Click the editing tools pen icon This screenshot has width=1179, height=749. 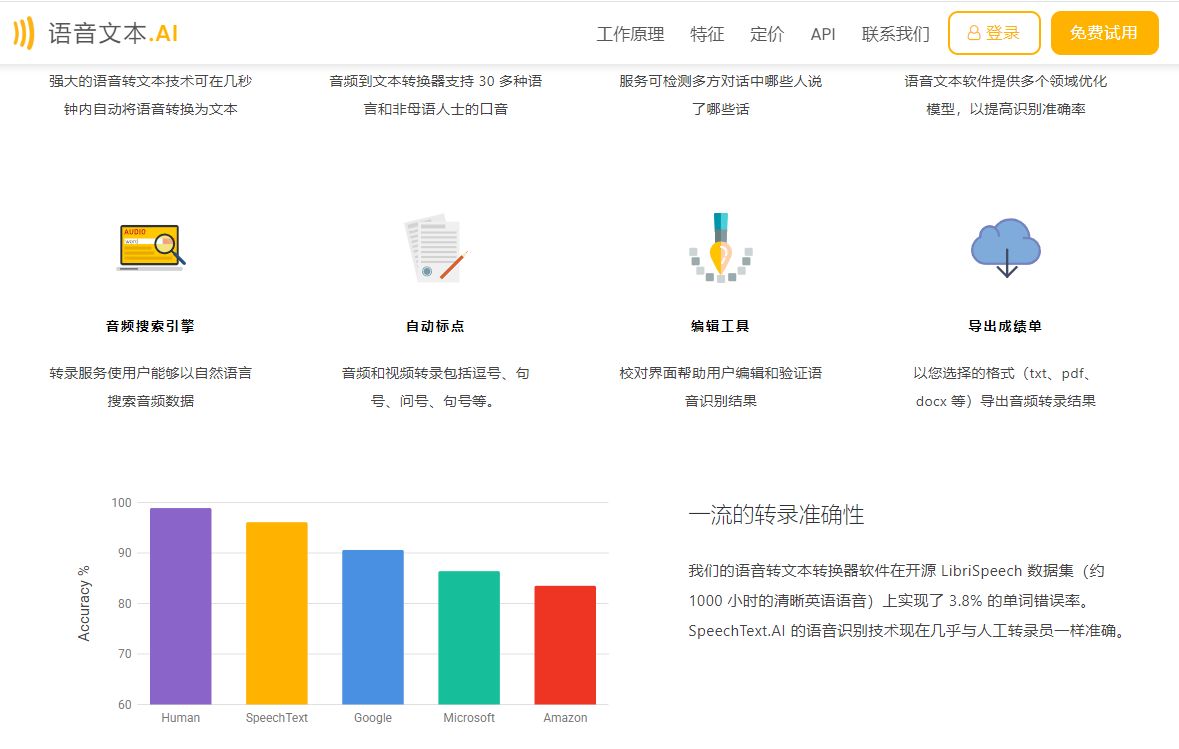pyautogui.click(x=720, y=247)
